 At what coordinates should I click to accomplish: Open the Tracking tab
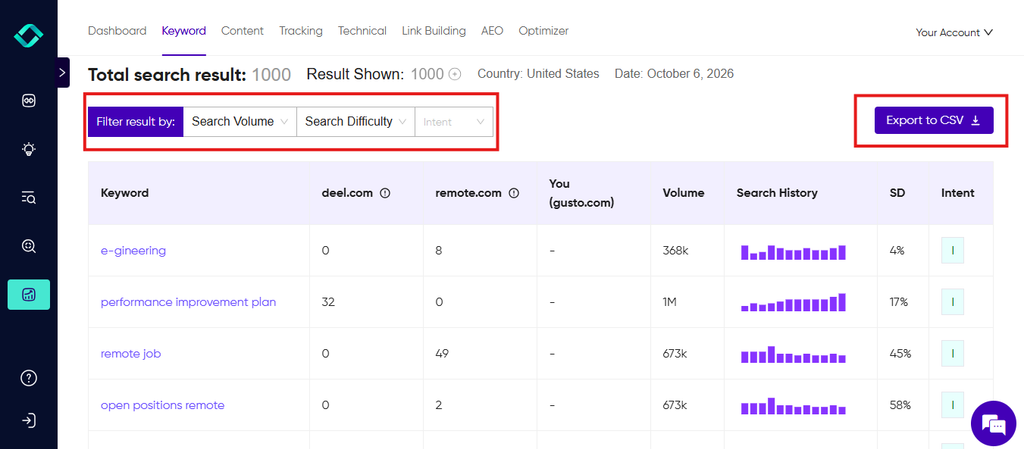(x=300, y=31)
